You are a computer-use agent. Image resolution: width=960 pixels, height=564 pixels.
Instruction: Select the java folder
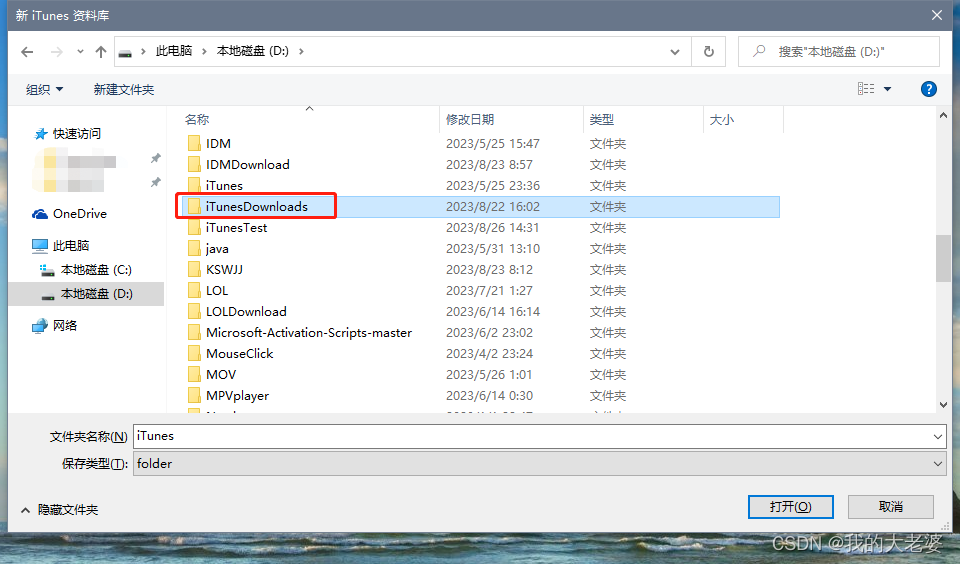pyautogui.click(x=217, y=249)
